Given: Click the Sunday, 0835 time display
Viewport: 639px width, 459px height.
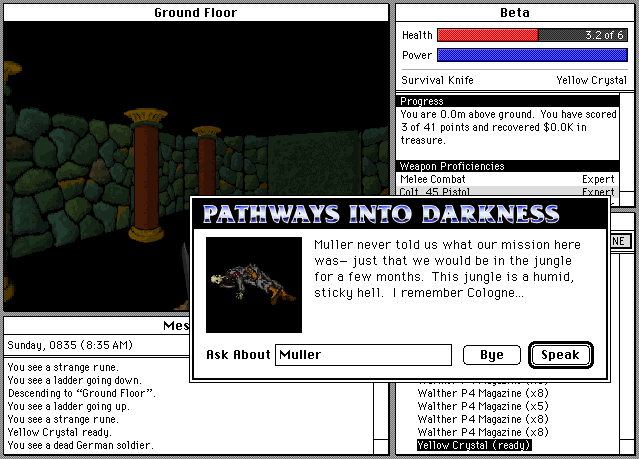Looking at the screenshot, I should [x=70, y=345].
